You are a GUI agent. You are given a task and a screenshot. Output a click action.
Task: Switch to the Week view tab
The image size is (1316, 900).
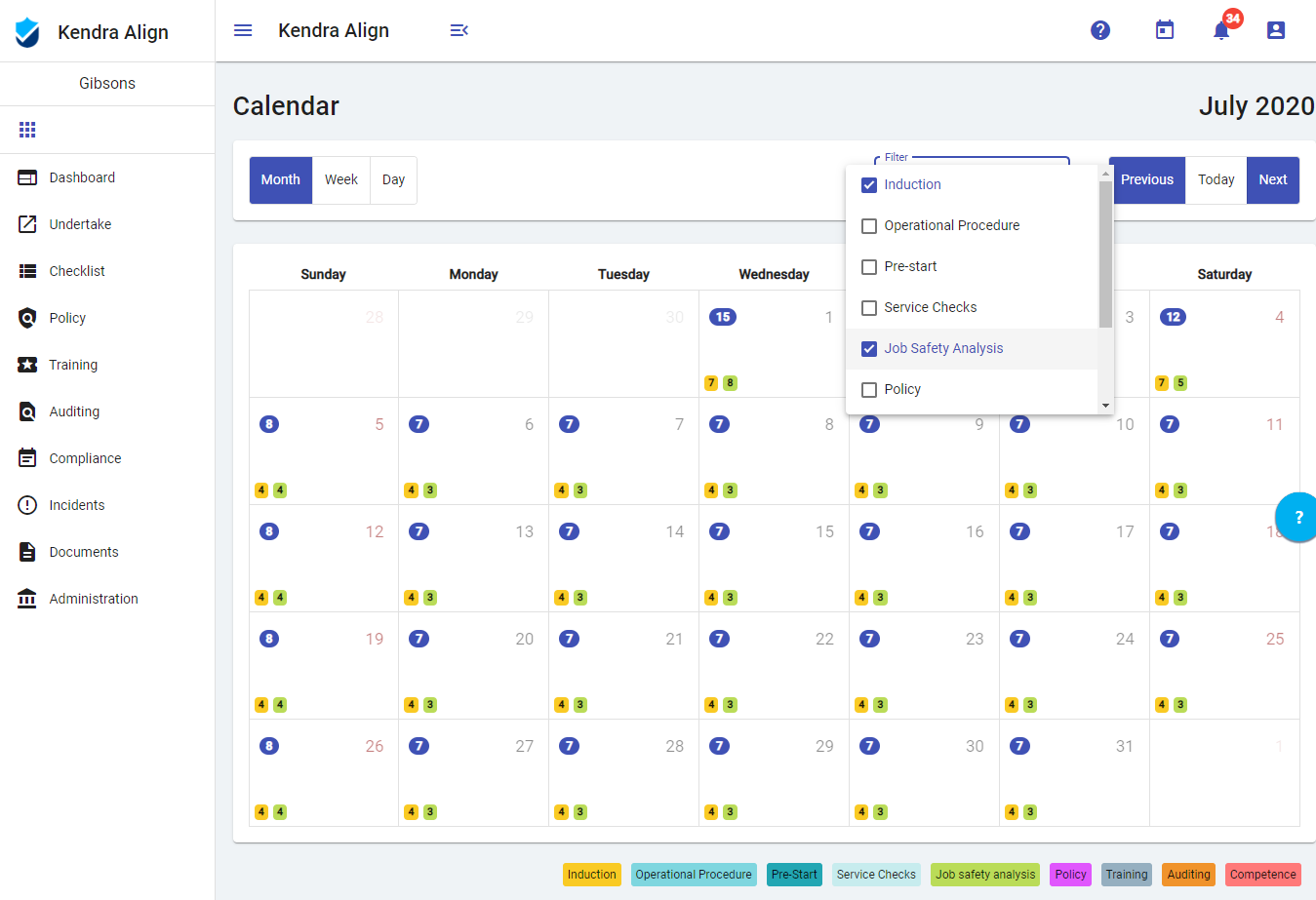(341, 180)
